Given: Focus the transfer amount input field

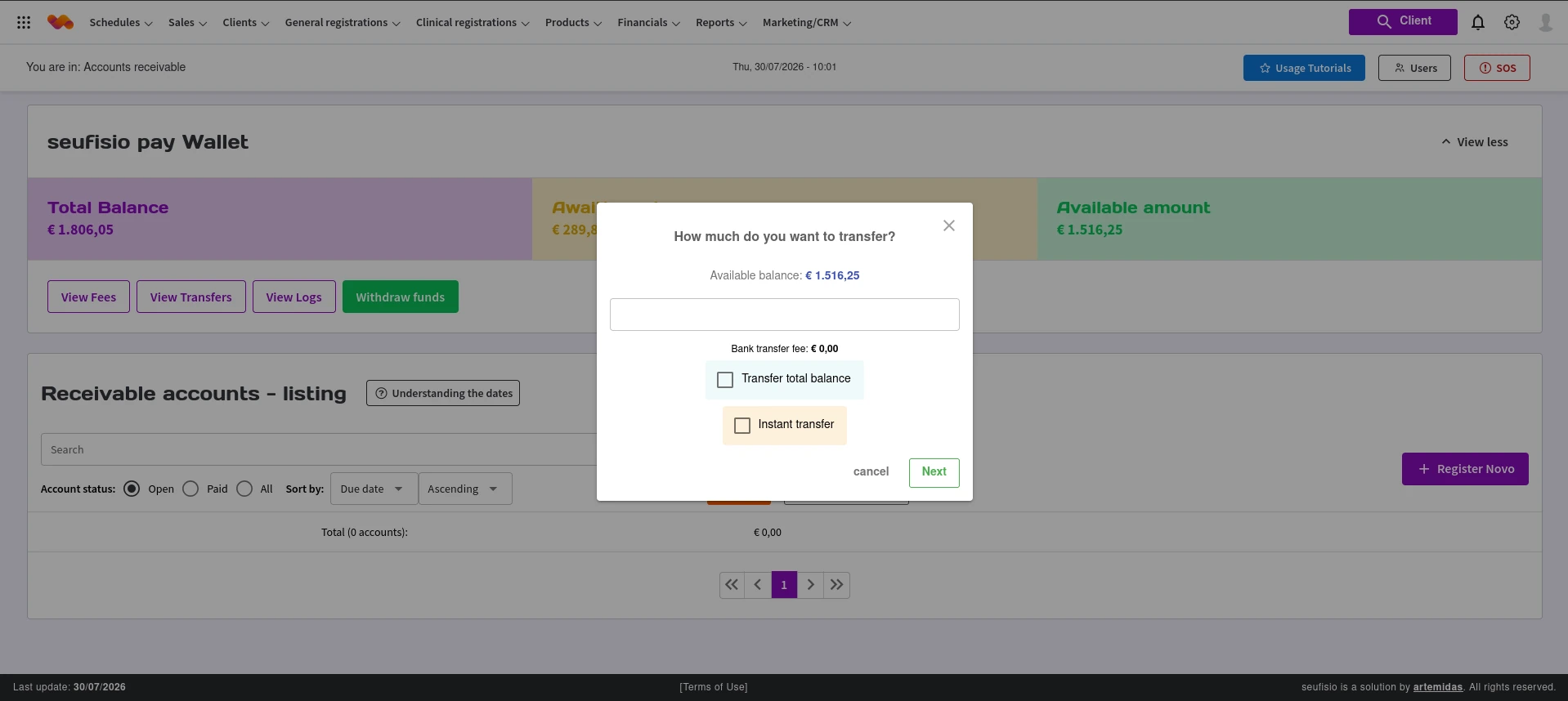Looking at the screenshot, I should [x=785, y=315].
